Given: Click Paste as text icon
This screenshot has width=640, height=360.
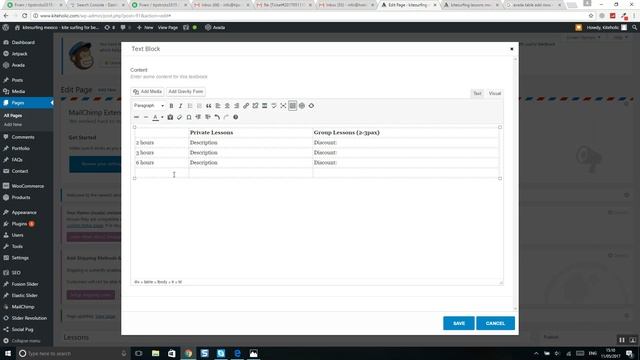Looking at the screenshot, I should click(170, 117).
